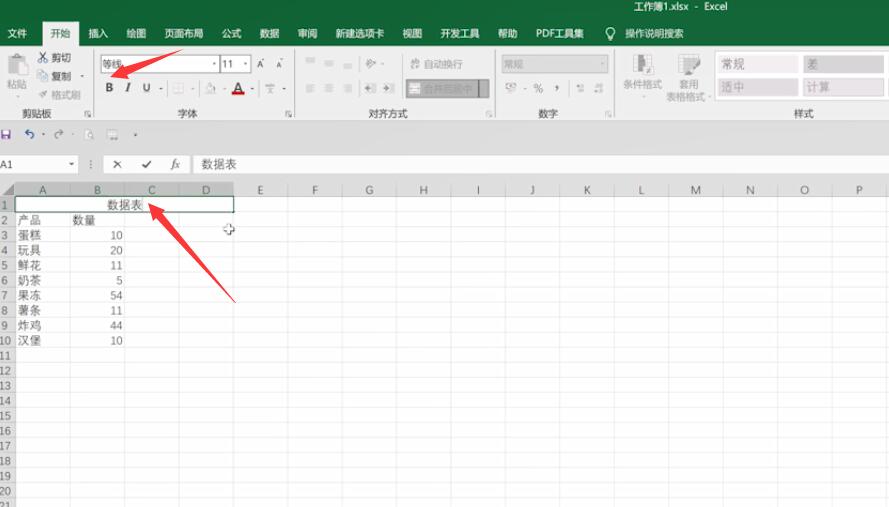Screen dimensions: 889x507
Task: Click the red font color A button
Action: pos(238,88)
